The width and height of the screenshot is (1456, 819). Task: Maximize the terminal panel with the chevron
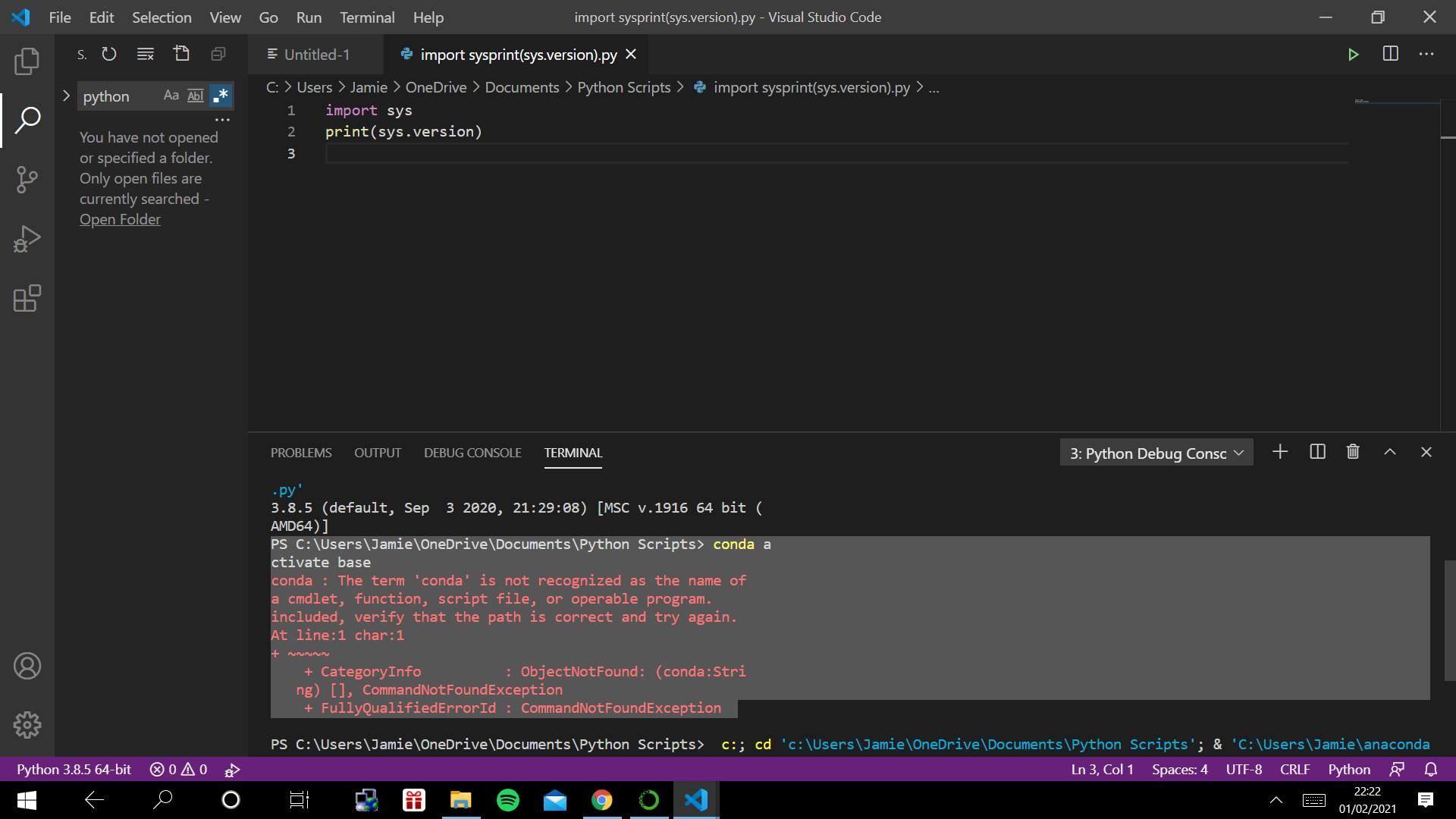click(1390, 451)
